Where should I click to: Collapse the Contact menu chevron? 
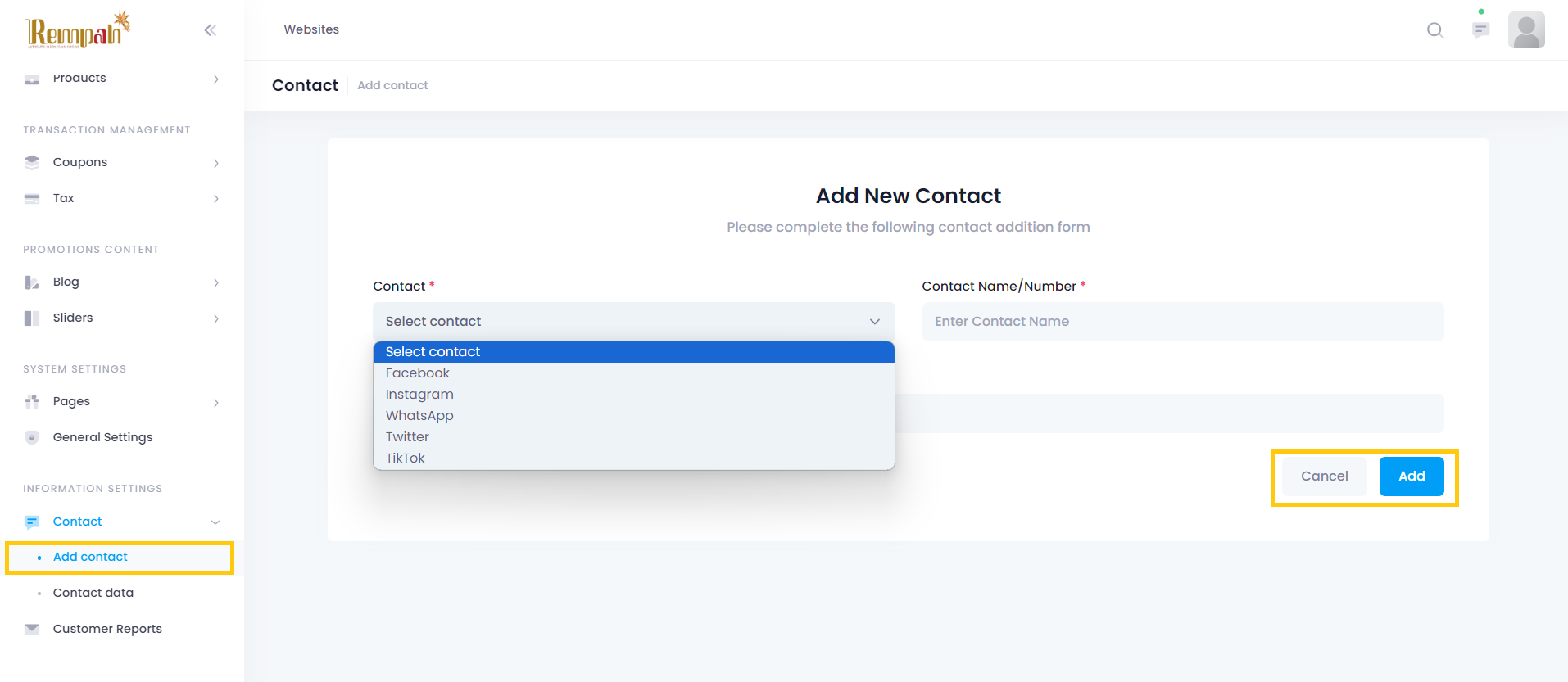coord(215,522)
